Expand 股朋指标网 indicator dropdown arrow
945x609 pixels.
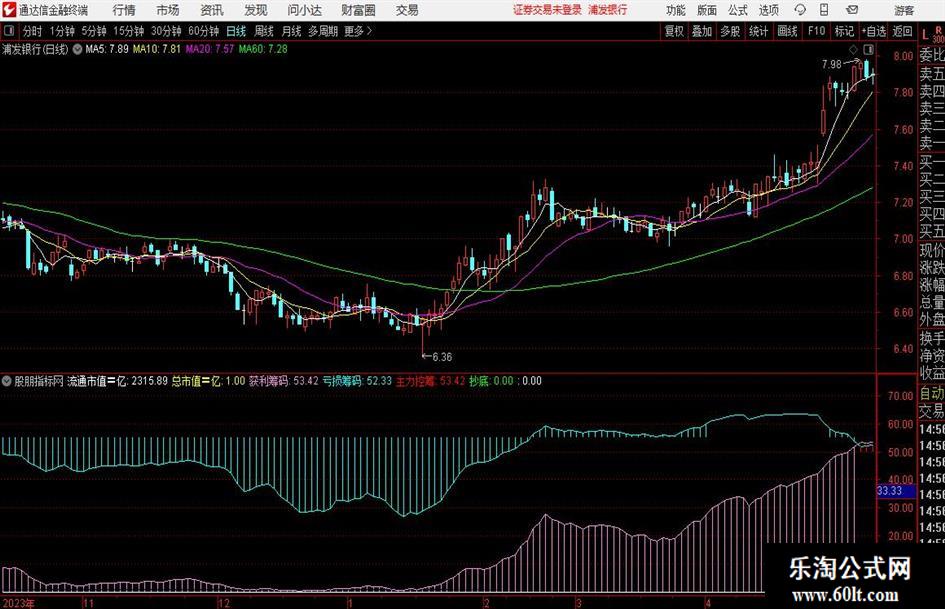point(7,381)
